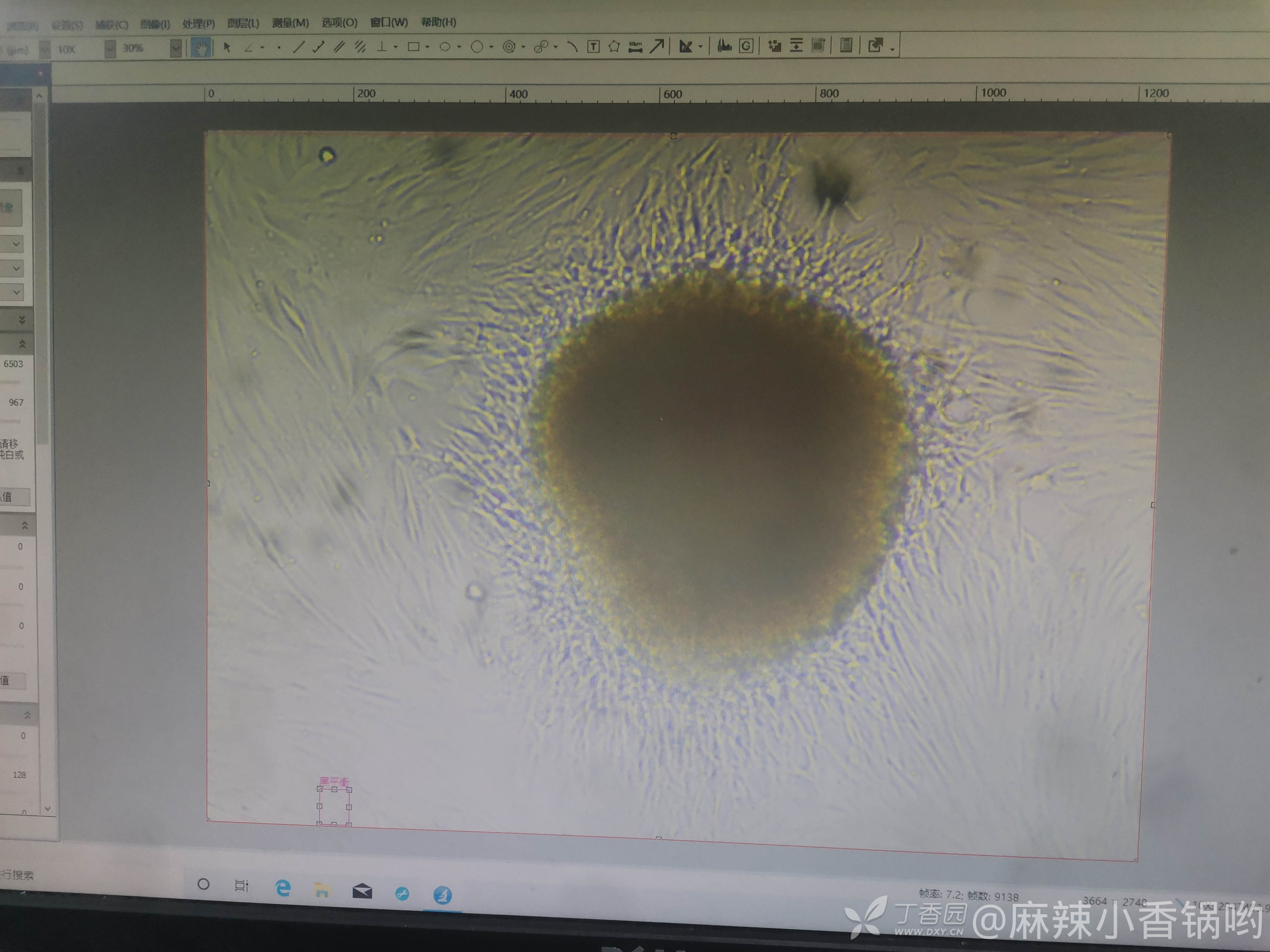Image resolution: width=1270 pixels, height=952 pixels.
Task: Click the align lines toolbar icon
Action: (796, 45)
